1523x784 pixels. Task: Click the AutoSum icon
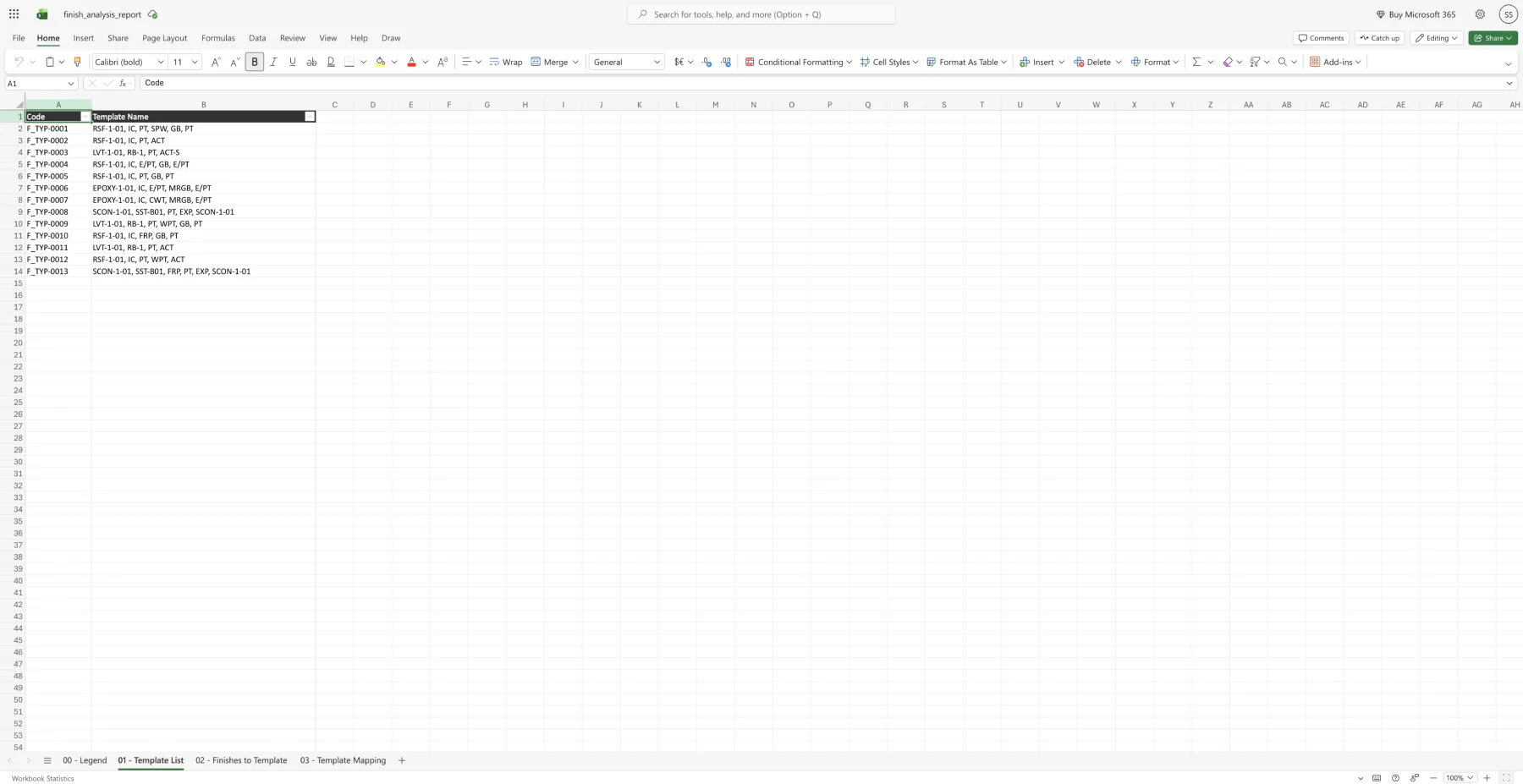click(x=1196, y=61)
